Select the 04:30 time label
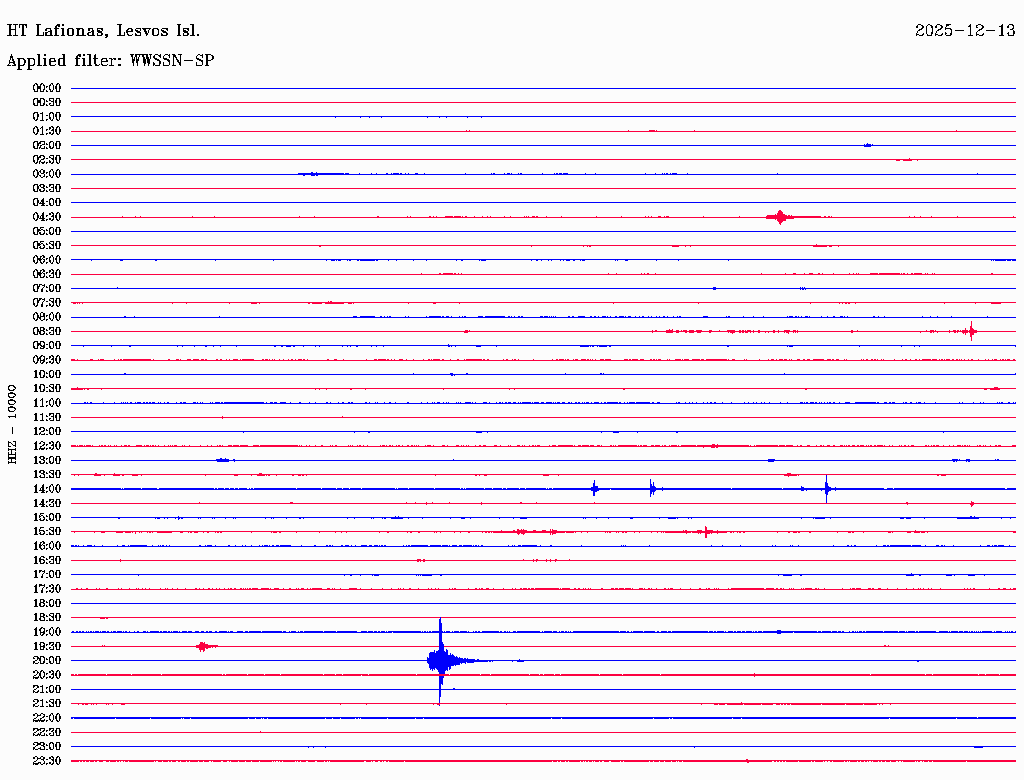Screen dimensions: 1024x780 point(47,217)
